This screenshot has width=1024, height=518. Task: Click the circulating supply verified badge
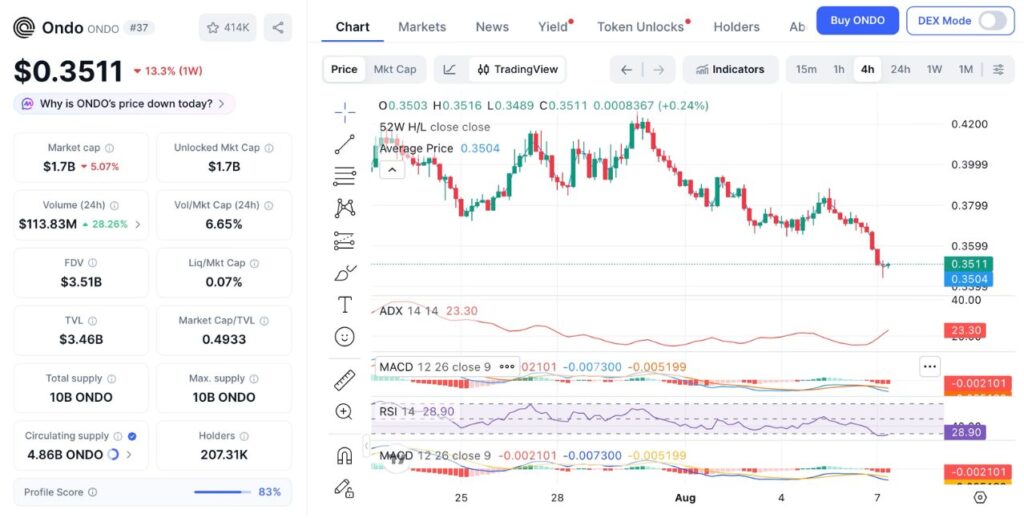pos(132,436)
